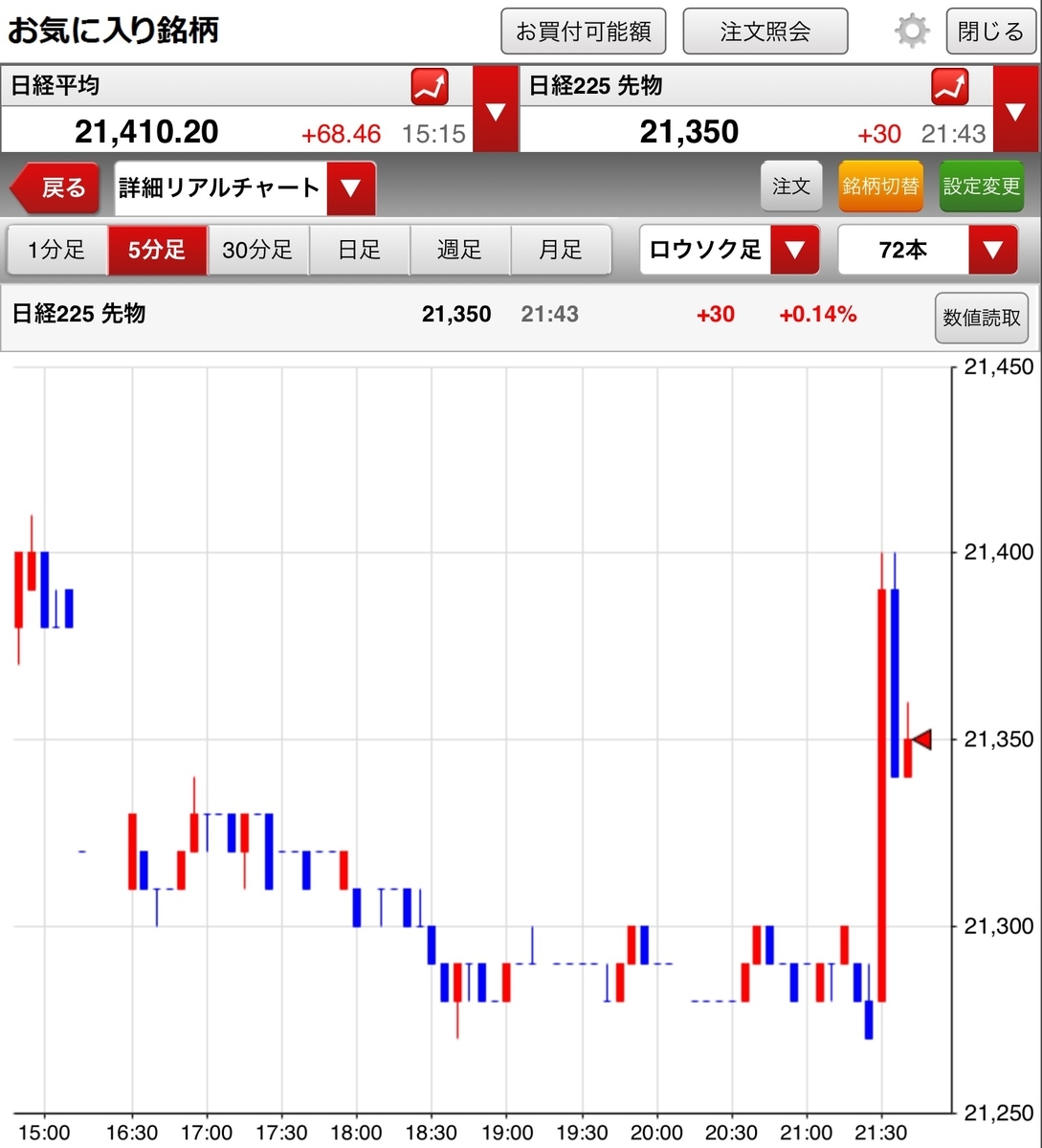Switch to 日足 timeframe
Viewport: 1042px width, 1148px height.
[x=360, y=251]
